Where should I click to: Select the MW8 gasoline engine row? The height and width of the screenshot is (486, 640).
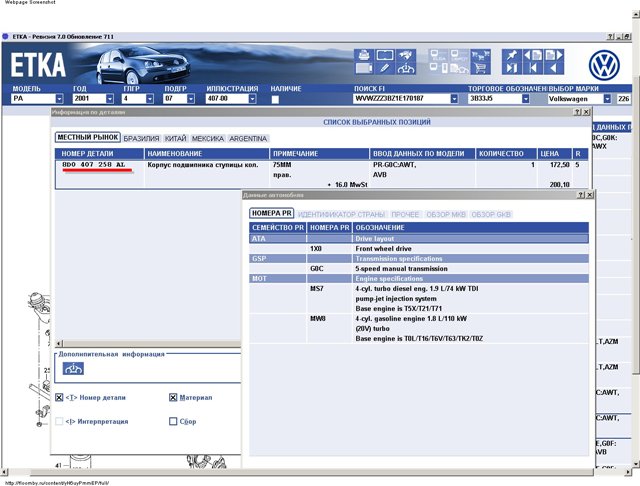point(419,328)
